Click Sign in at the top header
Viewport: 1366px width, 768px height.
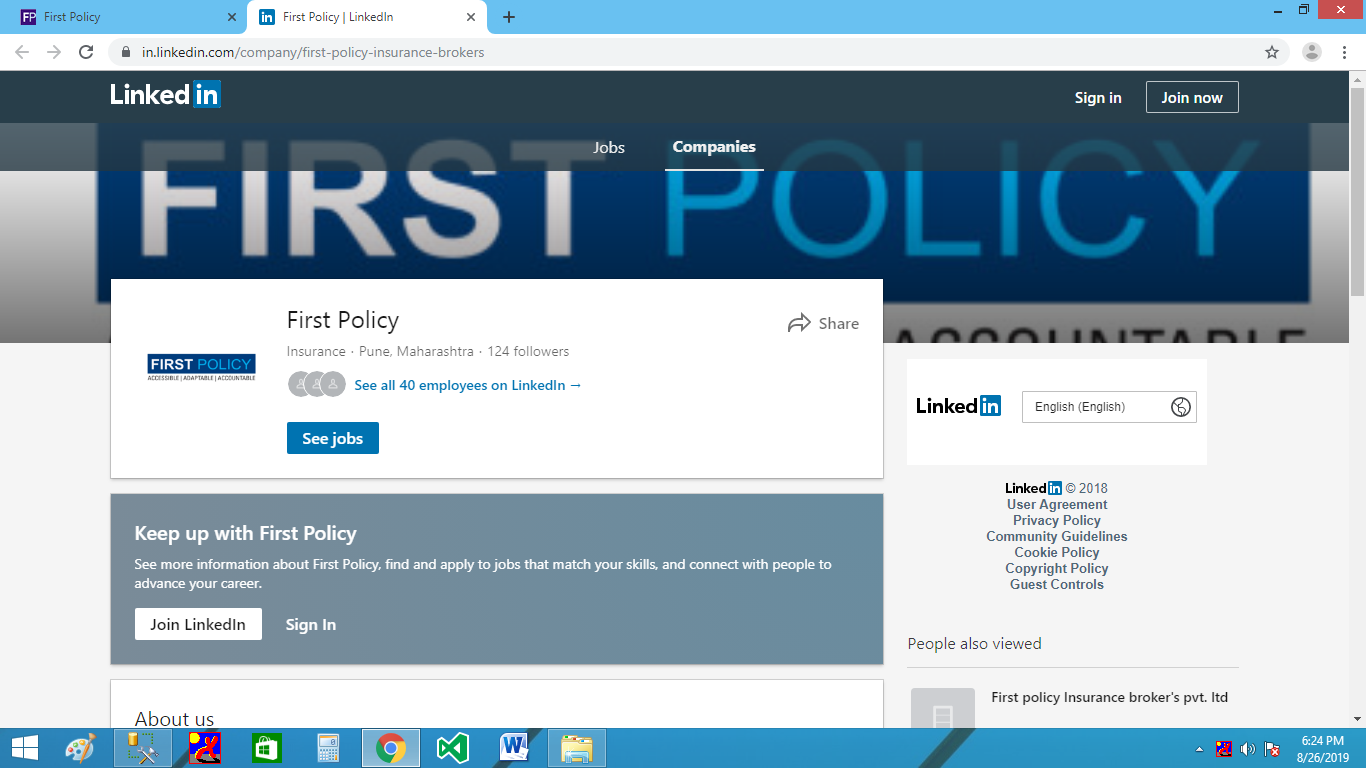coord(1098,97)
